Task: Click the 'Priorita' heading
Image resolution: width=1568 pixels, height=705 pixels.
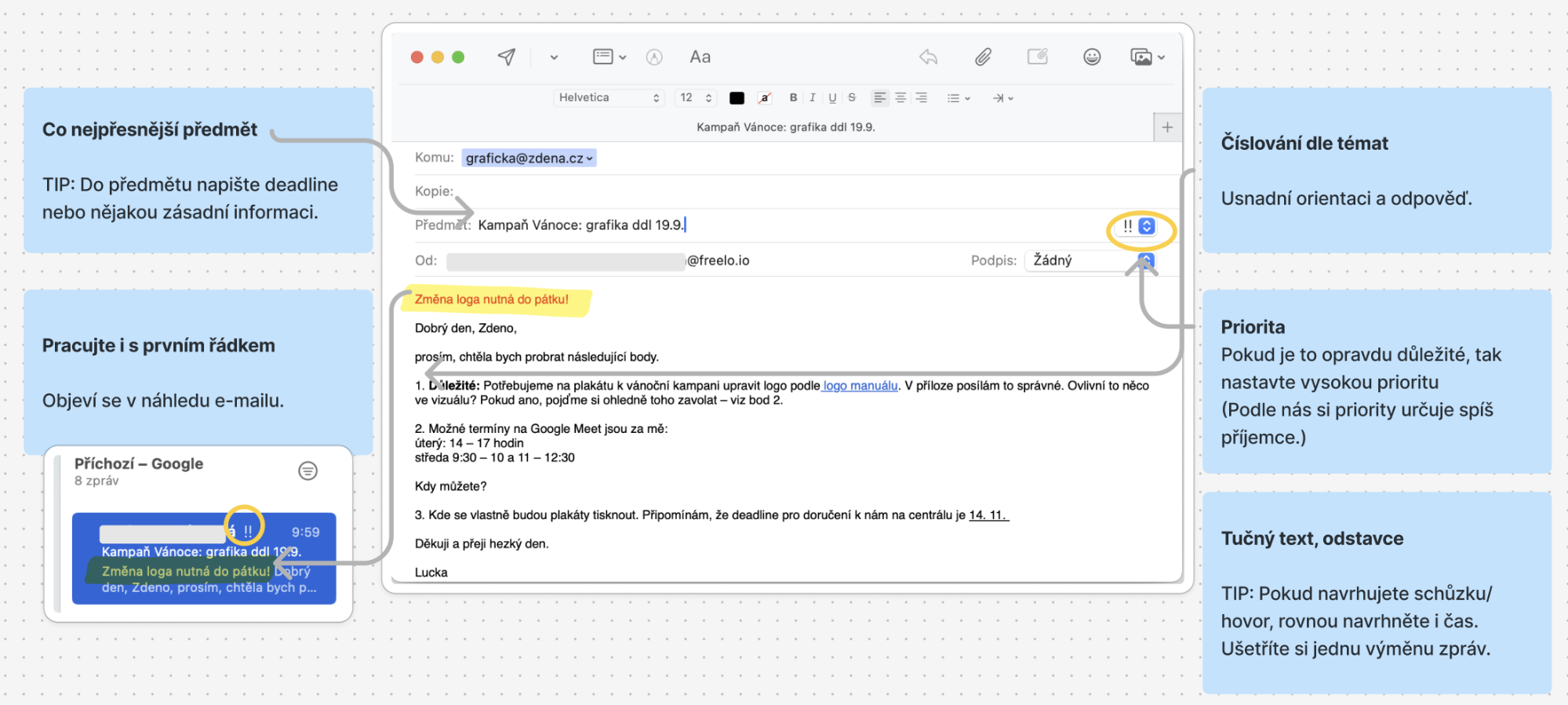Action: coord(1253,327)
